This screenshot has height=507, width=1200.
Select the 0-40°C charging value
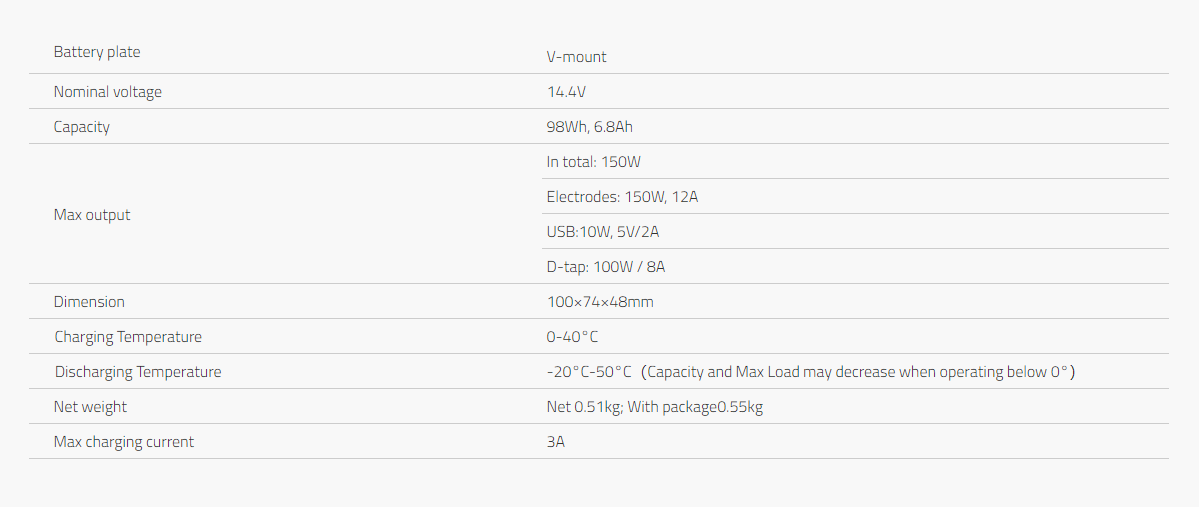pyautogui.click(x=572, y=337)
